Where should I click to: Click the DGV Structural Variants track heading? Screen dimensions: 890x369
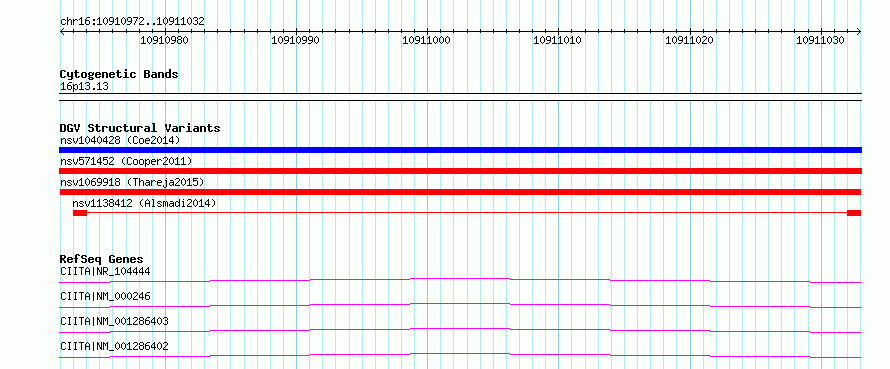click(140, 128)
